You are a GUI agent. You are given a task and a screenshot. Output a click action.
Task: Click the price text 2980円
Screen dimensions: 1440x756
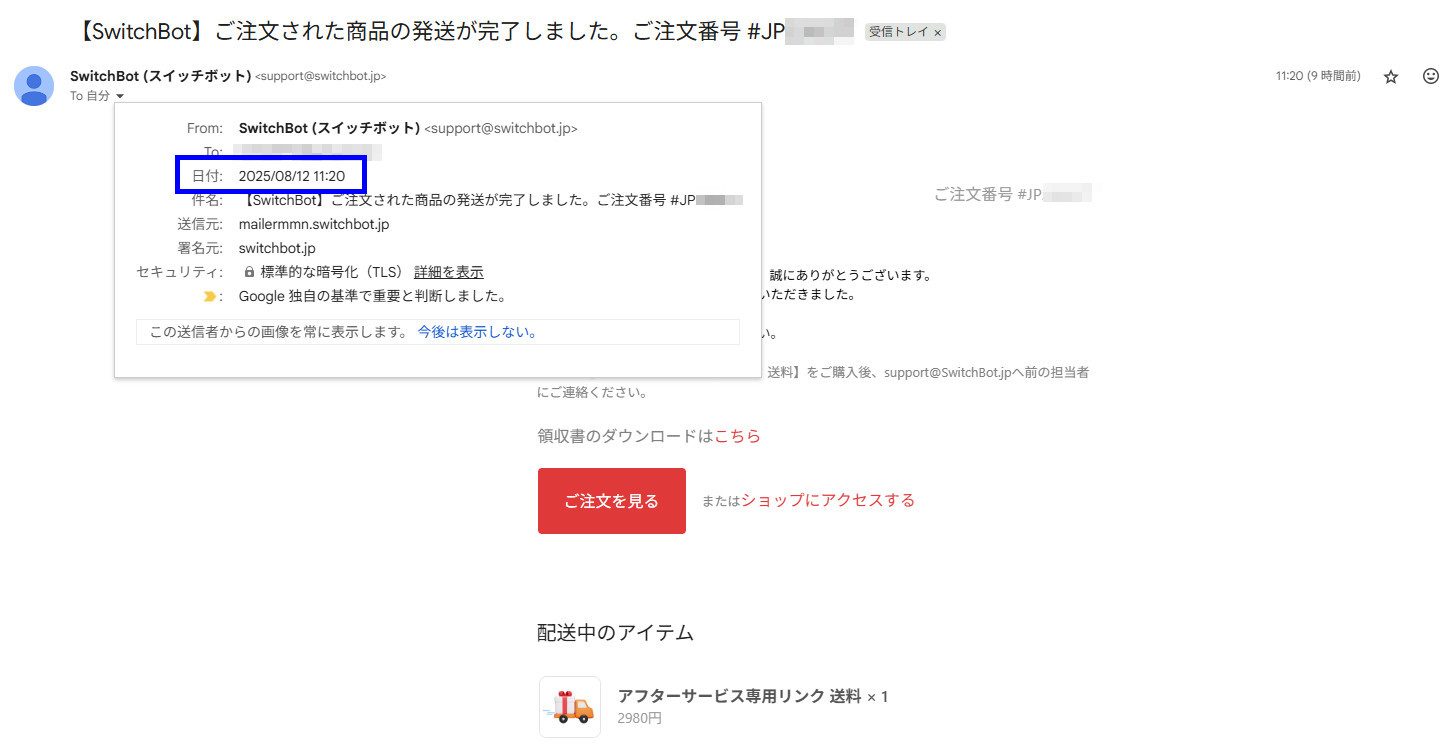tap(640, 718)
